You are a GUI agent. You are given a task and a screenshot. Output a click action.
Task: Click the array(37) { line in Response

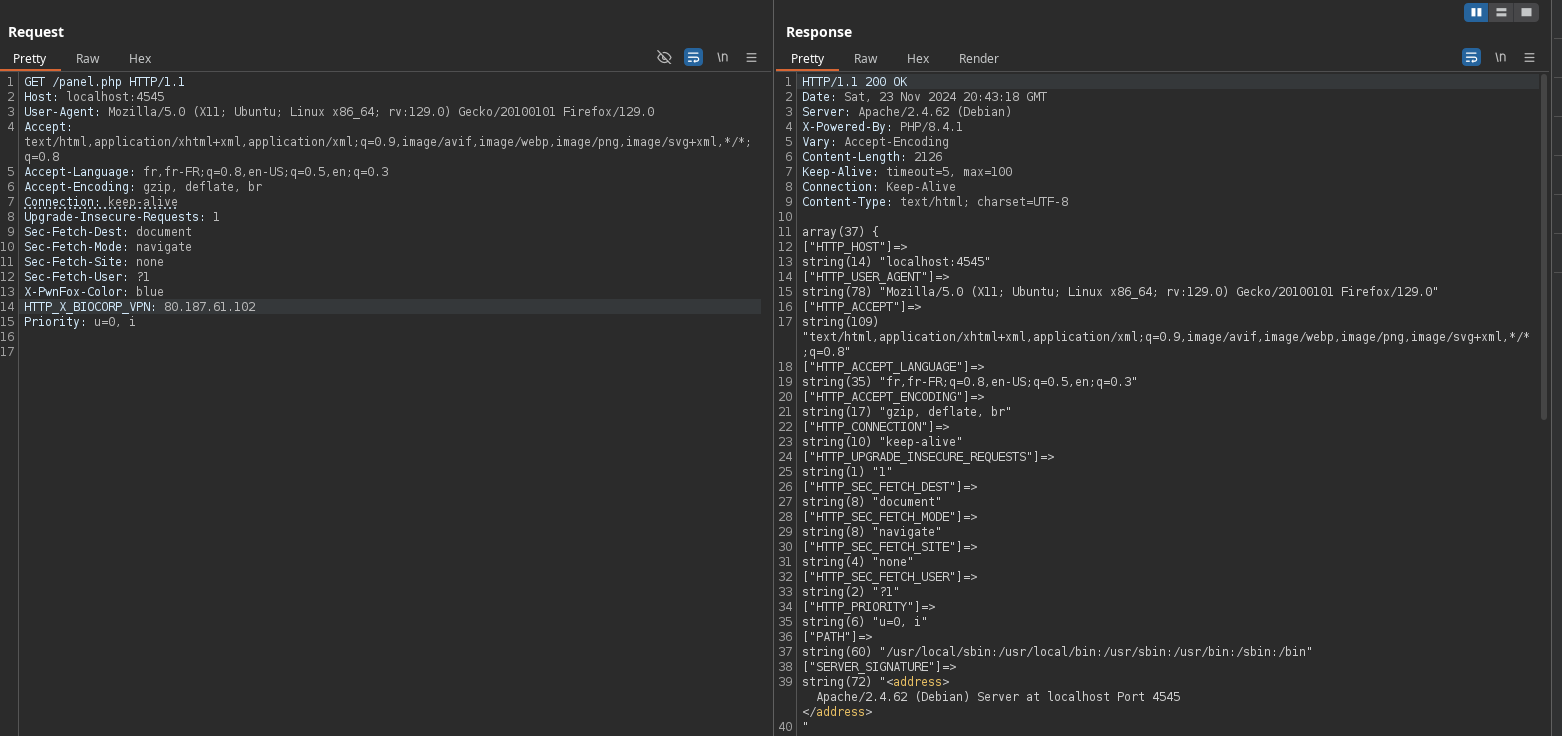click(x=840, y=232)
